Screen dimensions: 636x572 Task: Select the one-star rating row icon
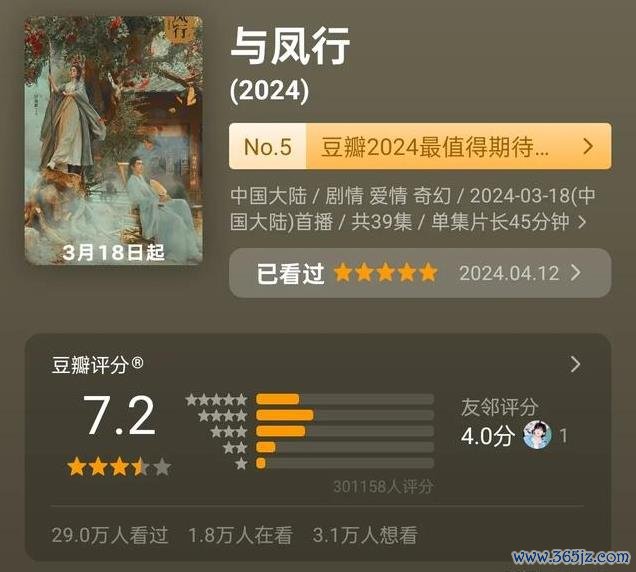tap(241, 463)
